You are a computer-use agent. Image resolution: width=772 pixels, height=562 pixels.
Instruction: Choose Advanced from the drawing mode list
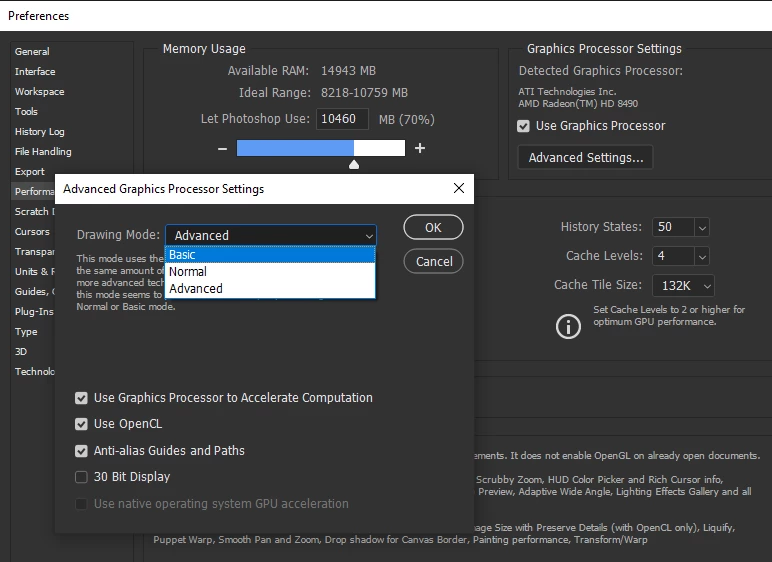point(270,288)
